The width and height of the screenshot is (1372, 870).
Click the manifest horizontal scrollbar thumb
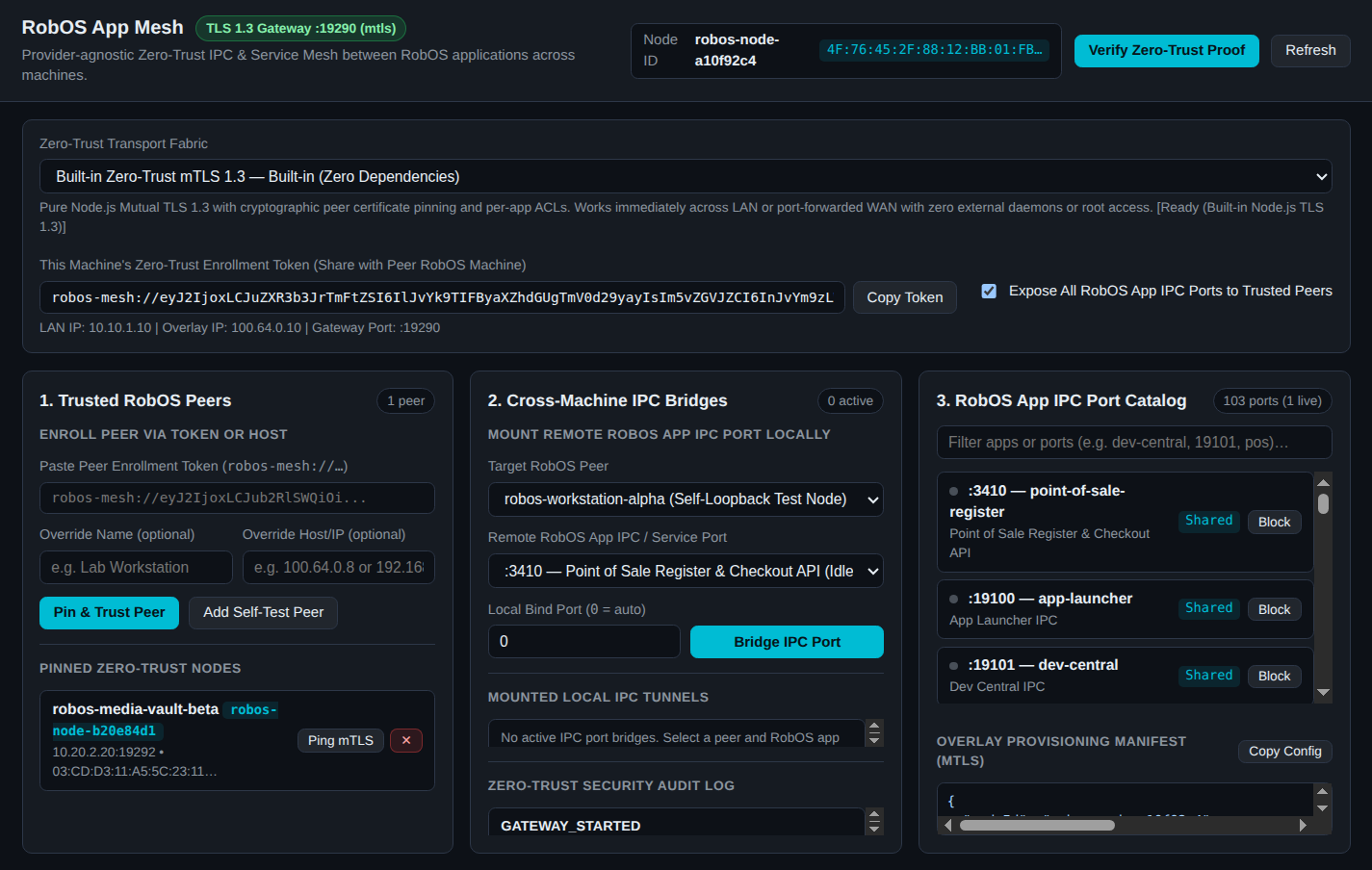pyautogui.click(x=1037, y=825)
